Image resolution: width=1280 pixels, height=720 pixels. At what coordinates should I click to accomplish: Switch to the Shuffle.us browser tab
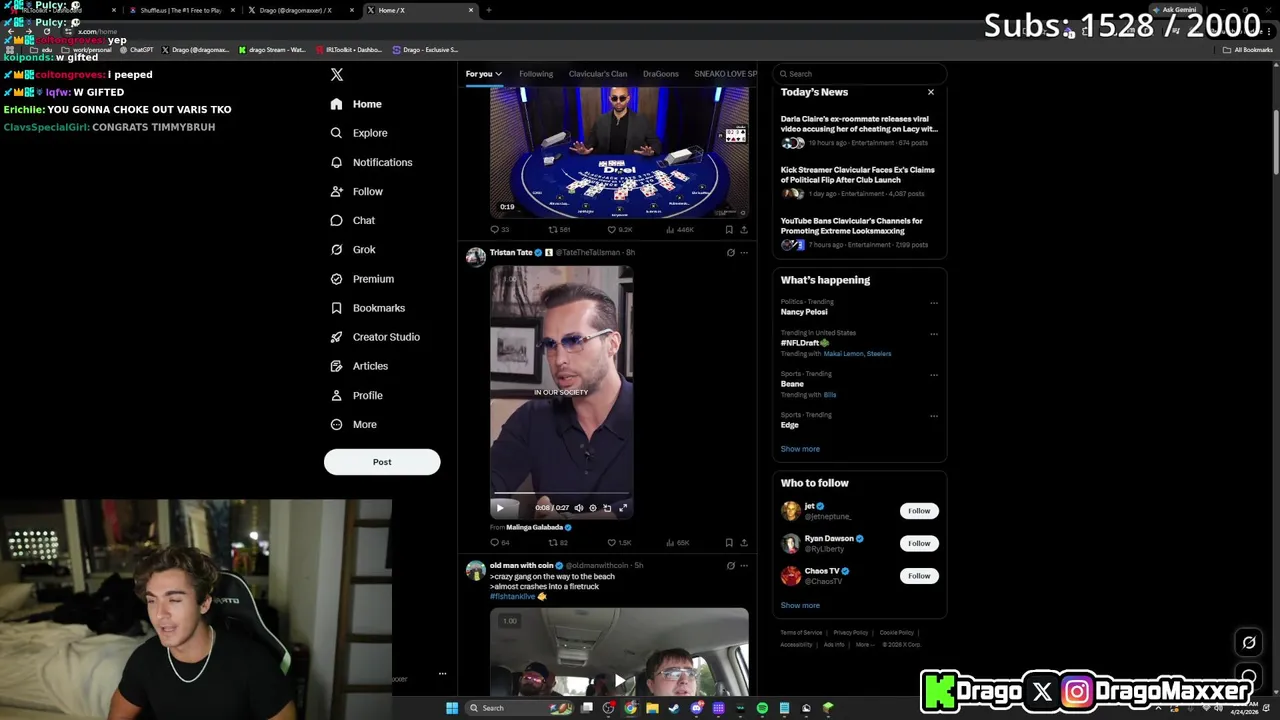(180, 10)
